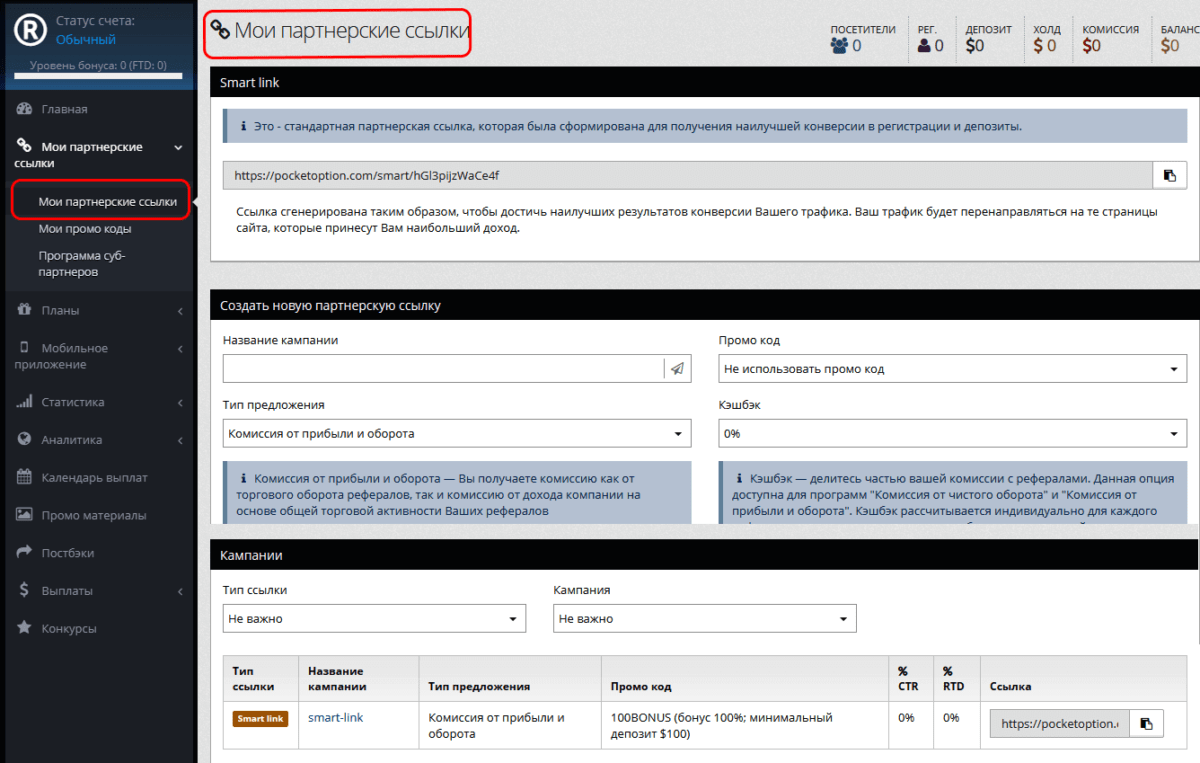Viewport: 1200px width, 763px height.
Task: Click the Smart link badge in table
Action: click(260, 718)
